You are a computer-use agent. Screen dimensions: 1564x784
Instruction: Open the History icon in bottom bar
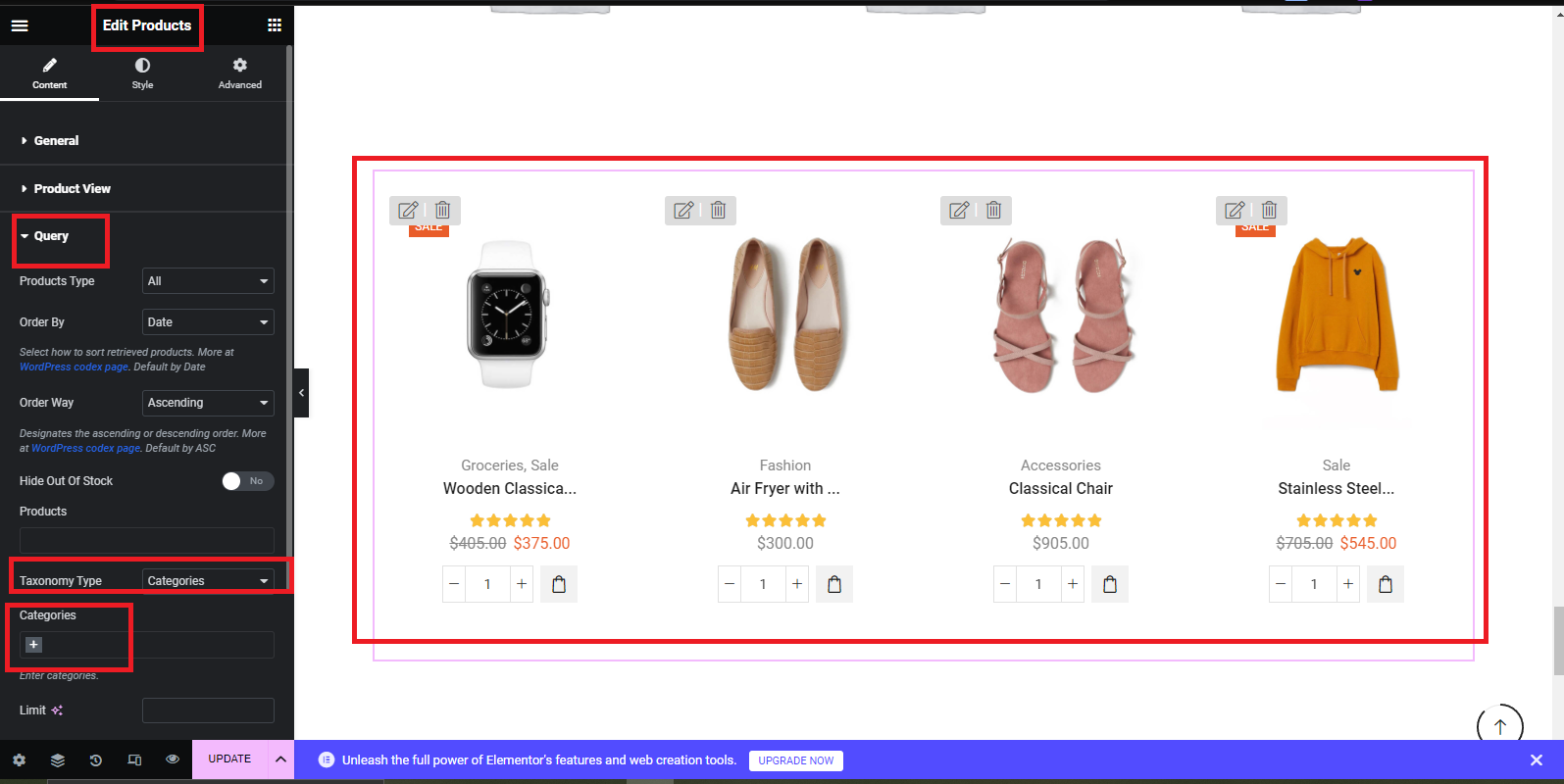(x=96, y=759)
